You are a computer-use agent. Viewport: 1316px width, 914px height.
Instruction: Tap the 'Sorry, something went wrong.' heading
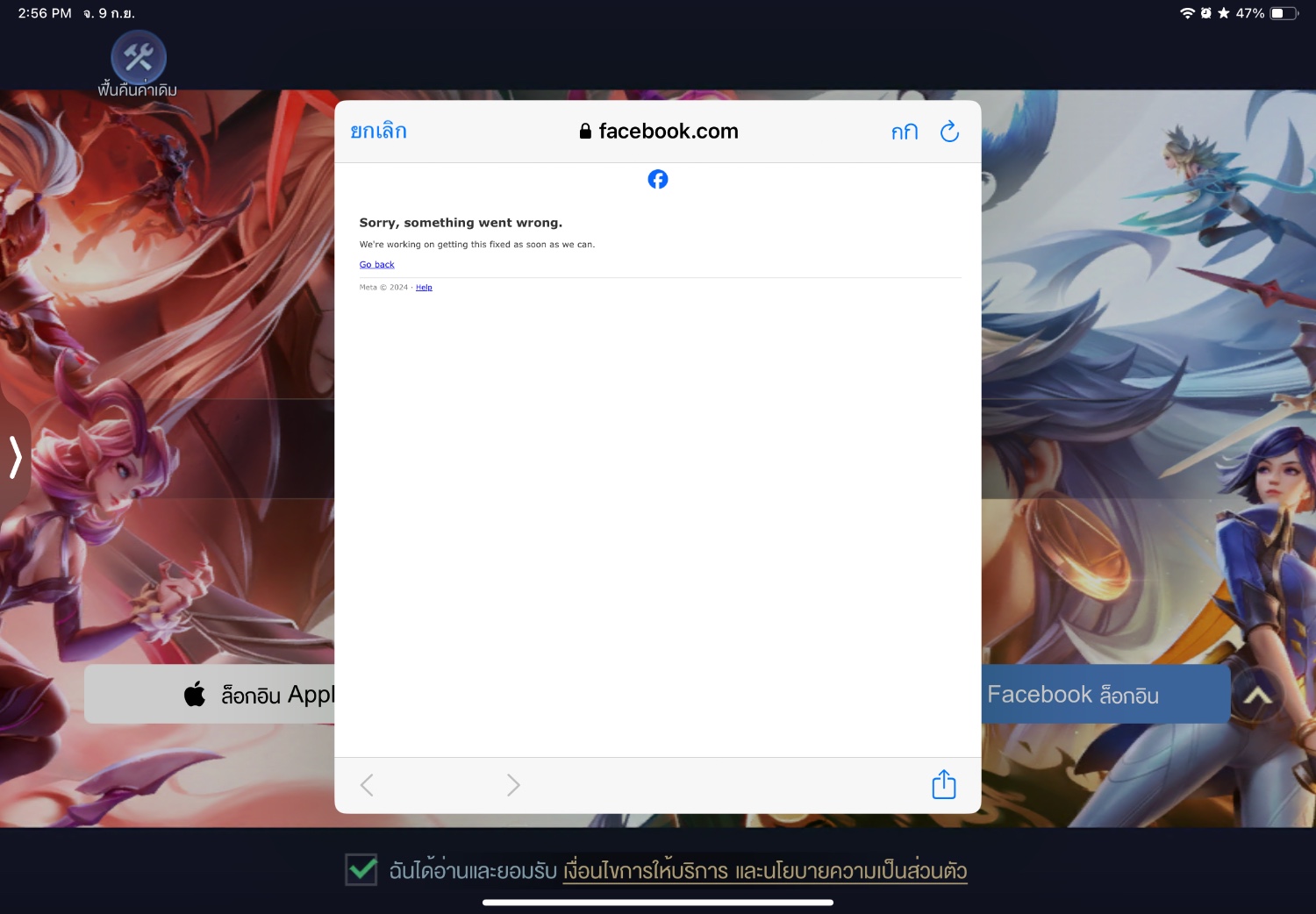click(x=461, y=223)
